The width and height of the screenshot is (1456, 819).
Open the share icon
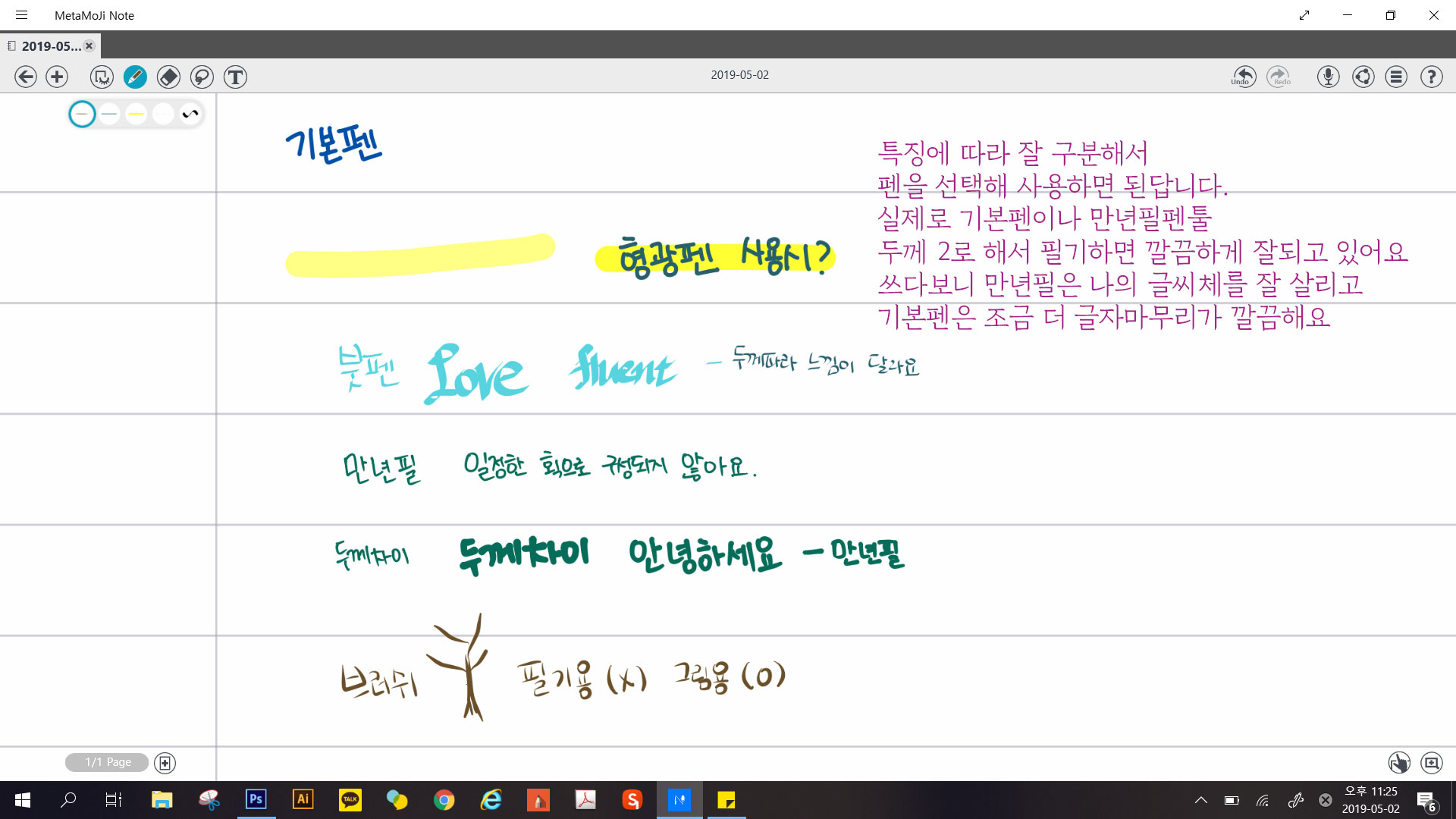pos(1363,77)
